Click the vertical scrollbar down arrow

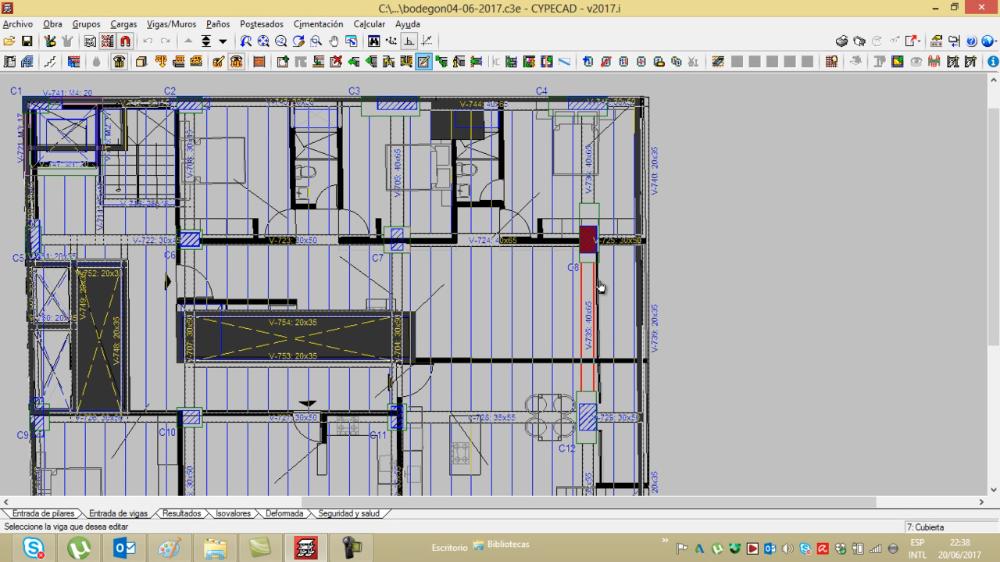(993, 490)
